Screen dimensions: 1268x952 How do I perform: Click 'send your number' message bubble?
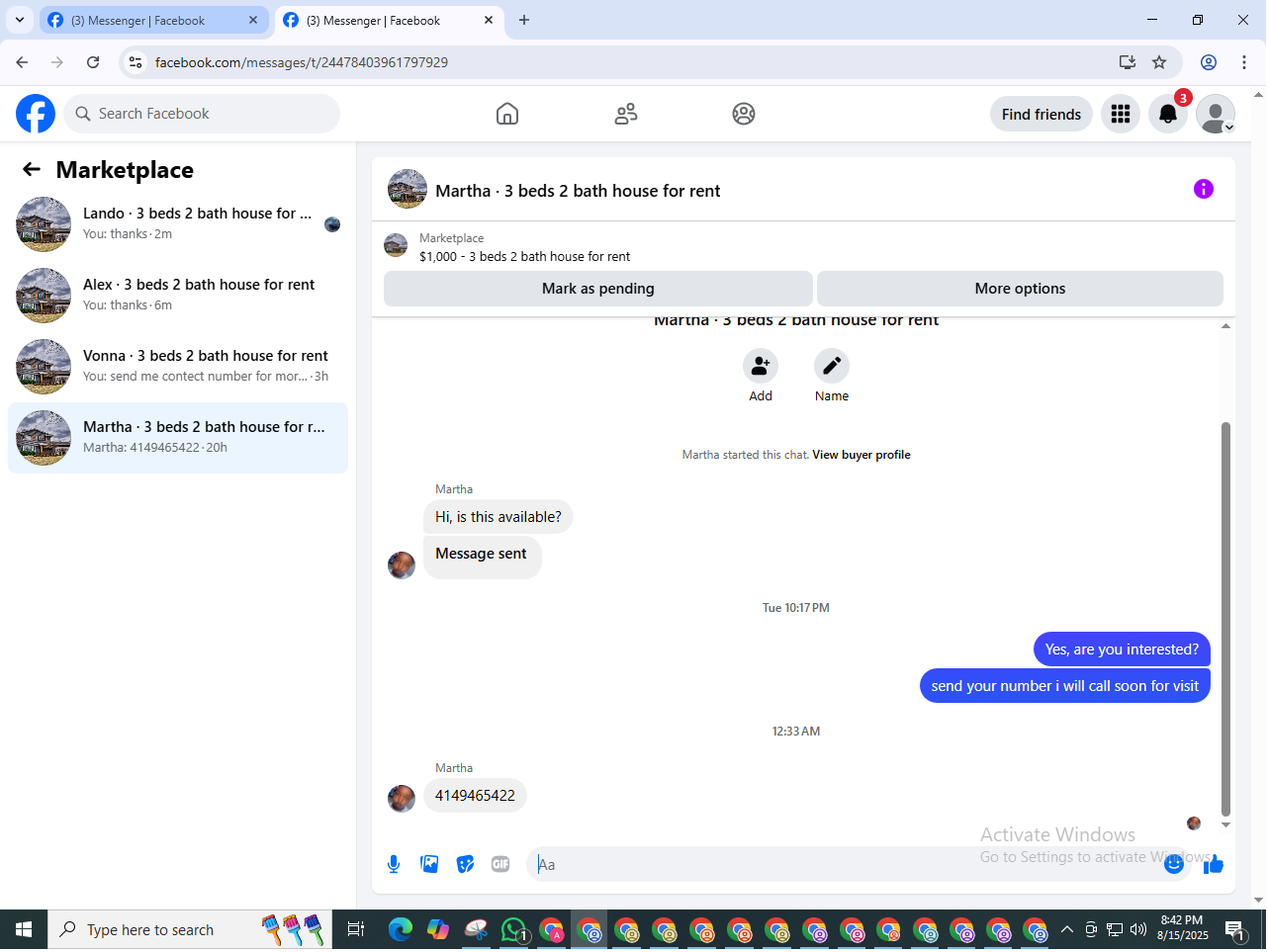(x=1065, y=686)
